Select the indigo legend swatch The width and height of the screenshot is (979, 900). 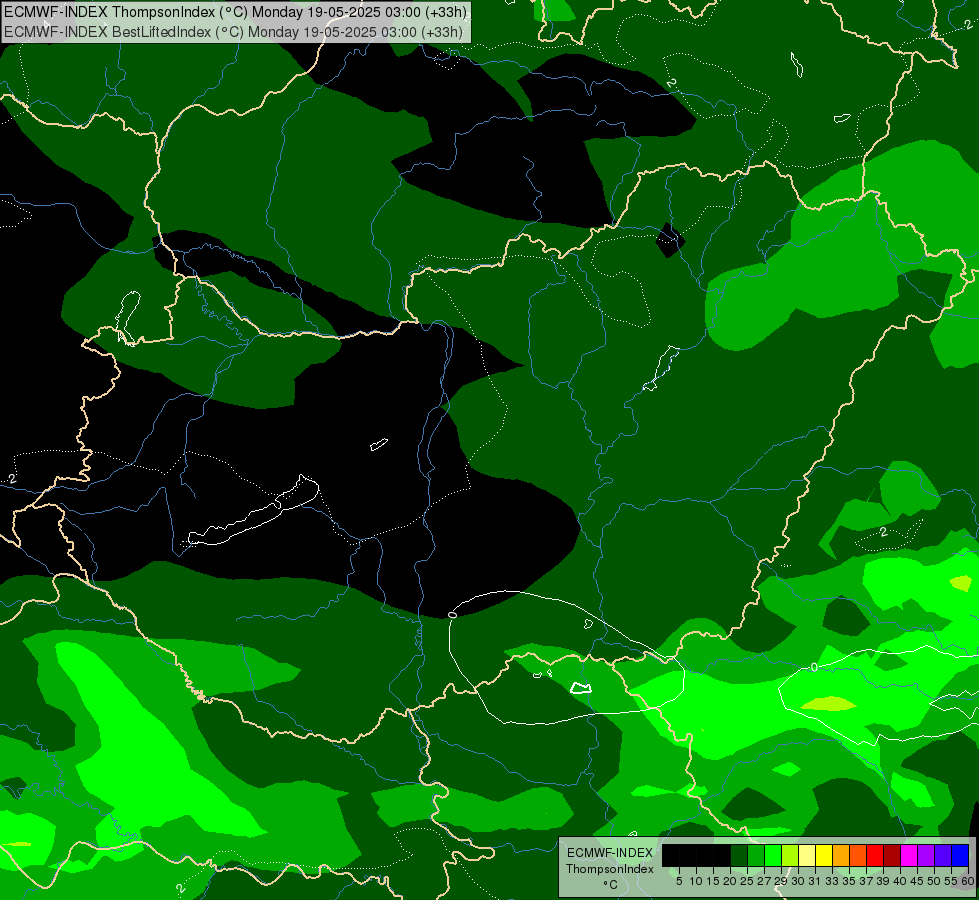(943, 855)
